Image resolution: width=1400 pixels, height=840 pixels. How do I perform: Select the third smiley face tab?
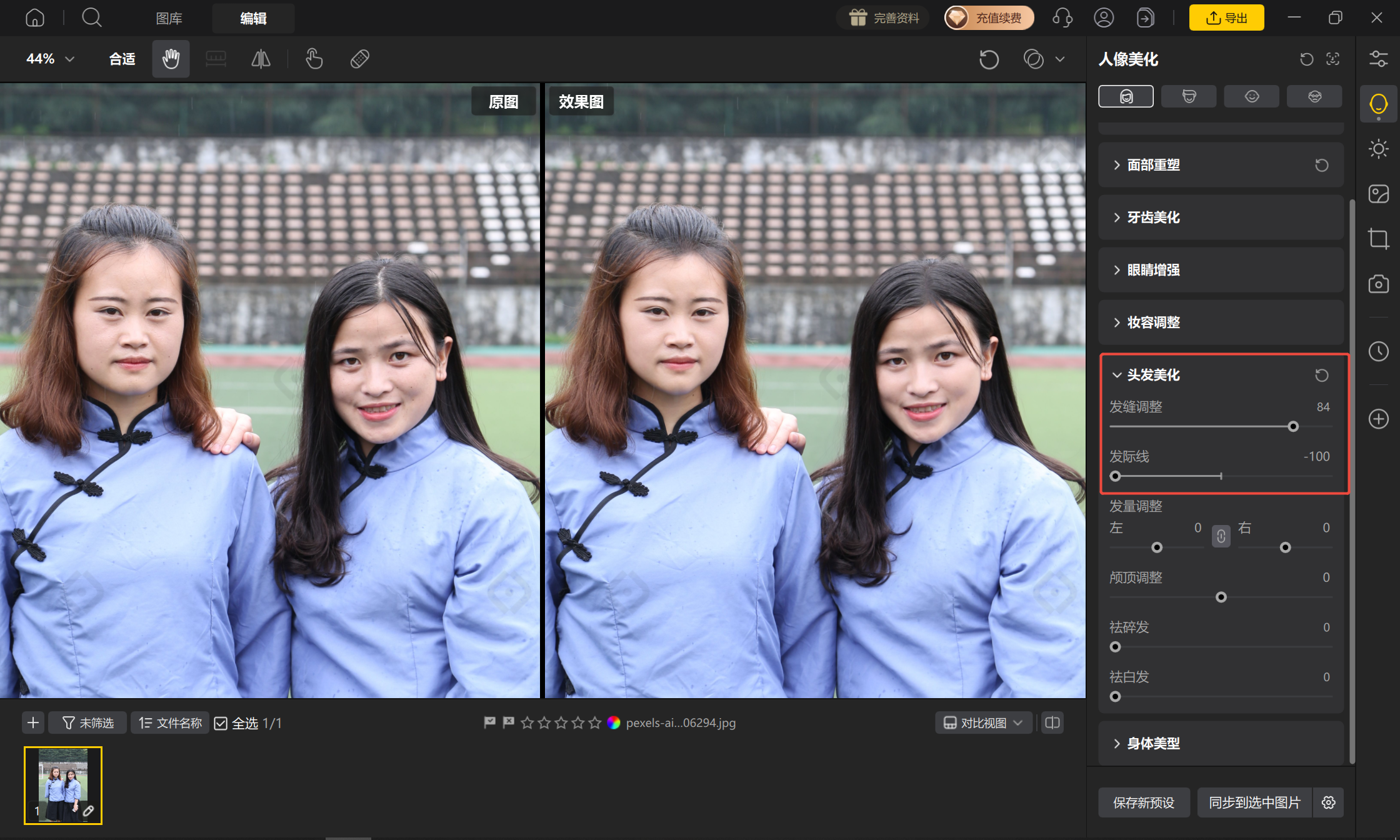pos(1251,96)
